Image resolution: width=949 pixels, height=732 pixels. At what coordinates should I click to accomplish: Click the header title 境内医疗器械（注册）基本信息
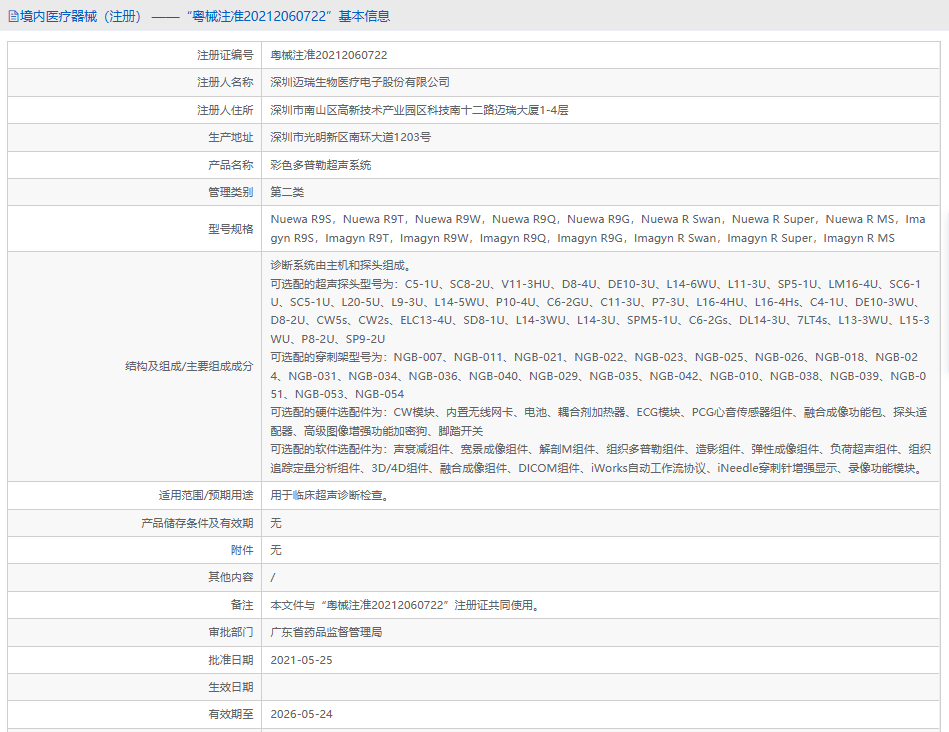[x=205, y=16]
